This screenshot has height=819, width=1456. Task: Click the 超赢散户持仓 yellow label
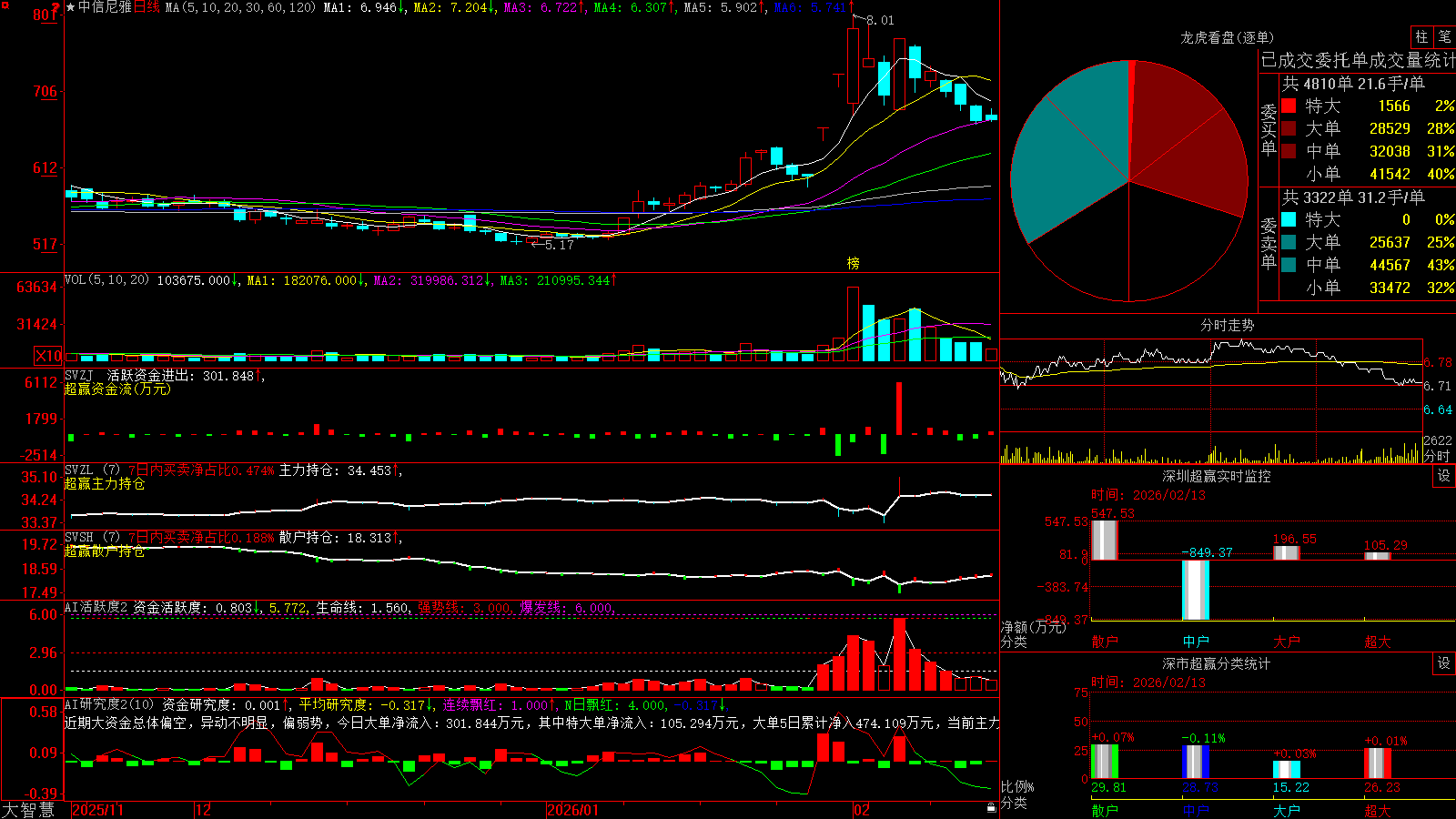click(x=105, y=551)
